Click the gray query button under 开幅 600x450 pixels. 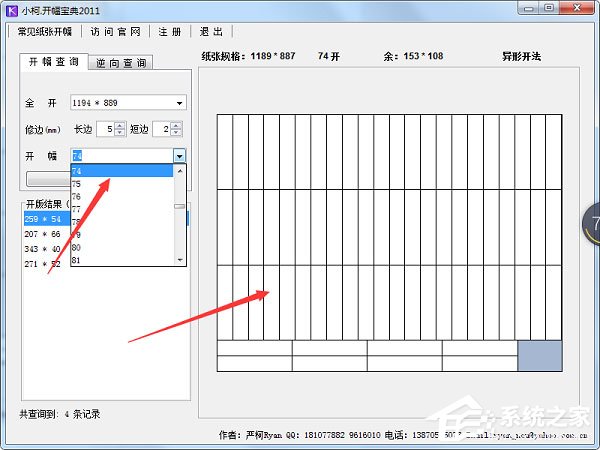pos(49,179)
